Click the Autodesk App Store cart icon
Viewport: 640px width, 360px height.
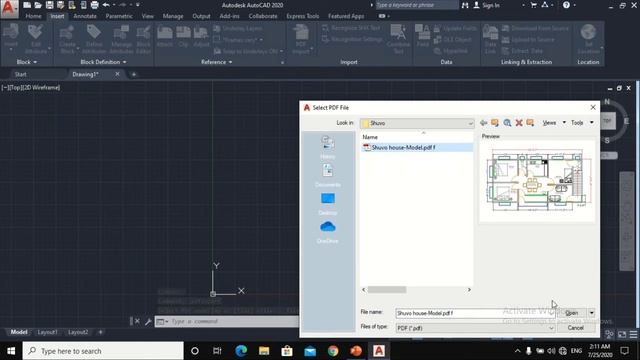pos(533,5)
